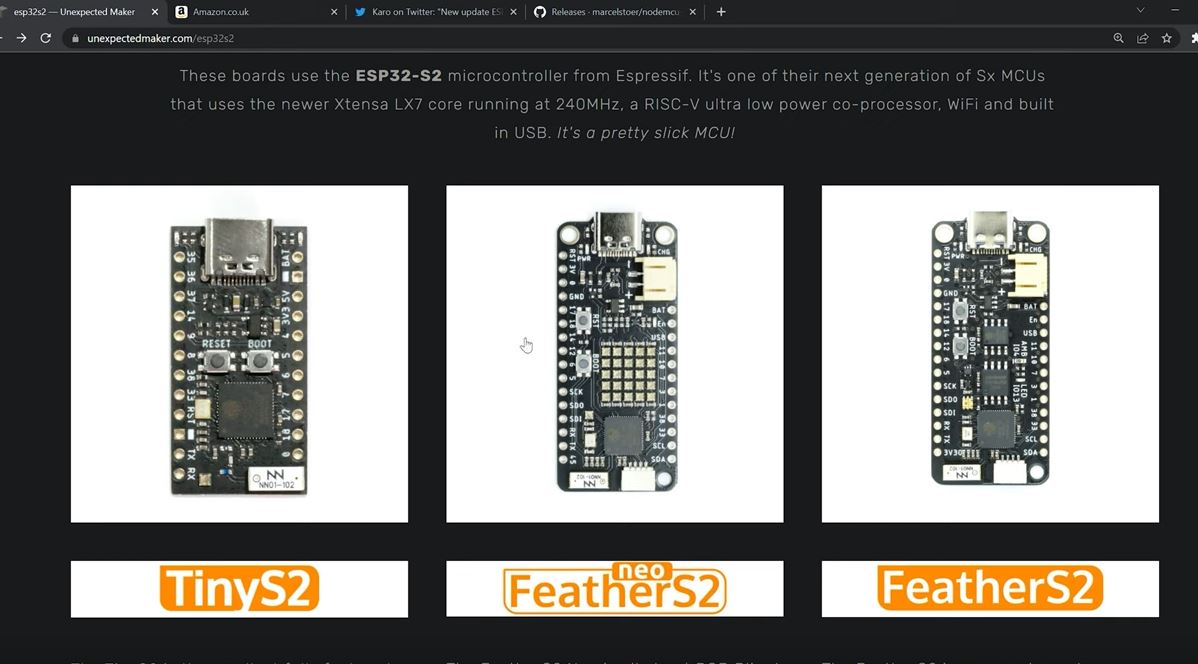Click the FeatherS2 neo logo

(x=615, y=588)
